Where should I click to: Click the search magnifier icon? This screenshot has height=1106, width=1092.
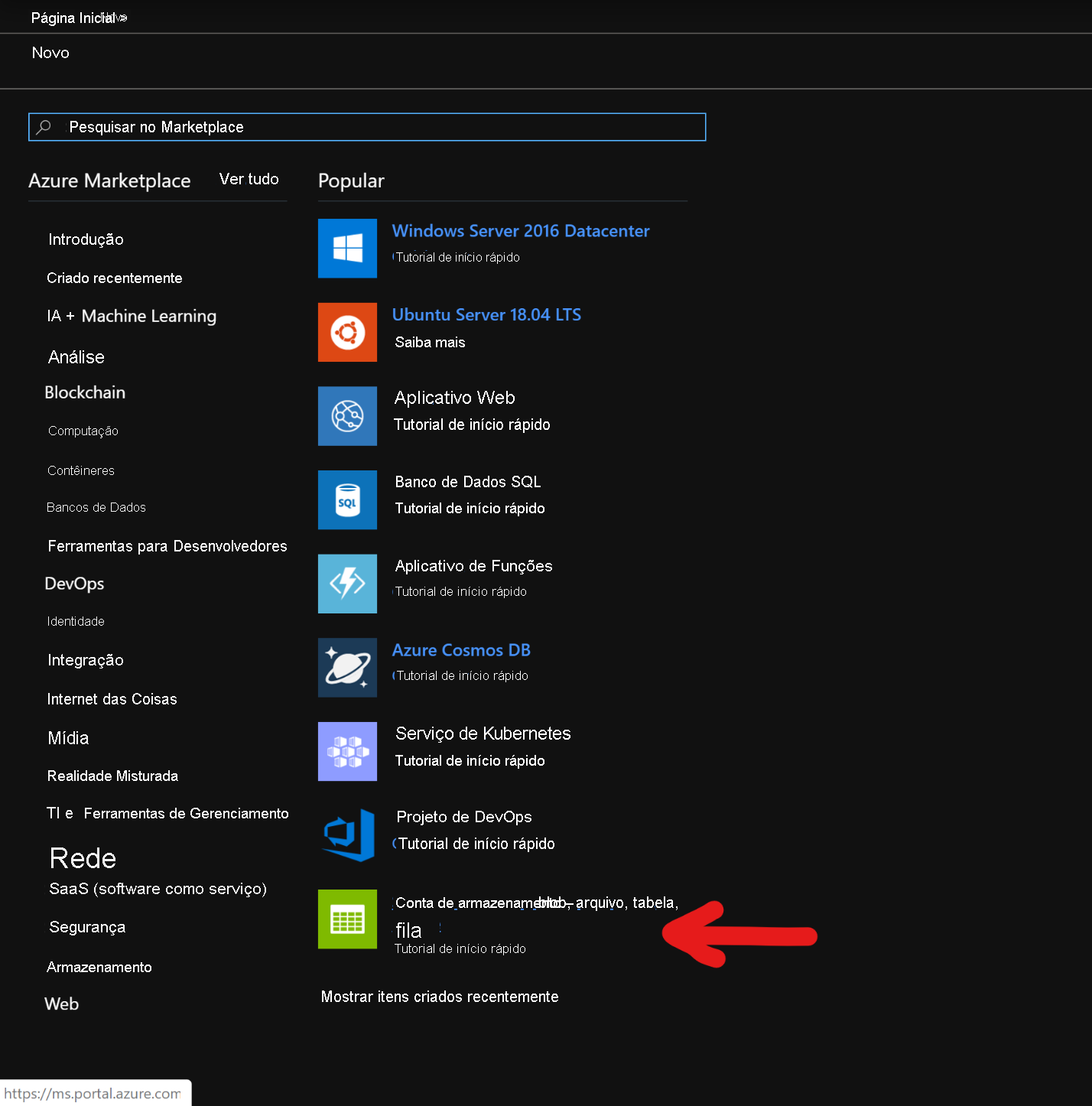pyautogui.click(x=44, y=127)
